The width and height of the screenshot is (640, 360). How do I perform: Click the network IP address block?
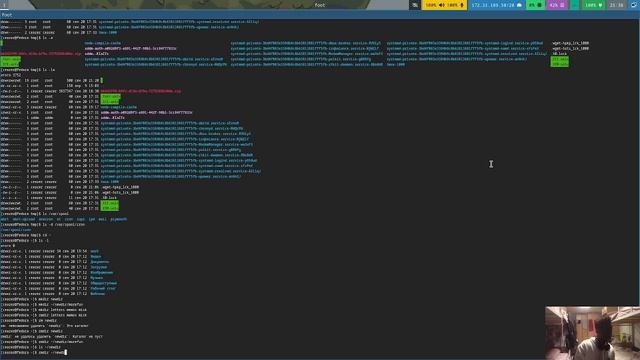(496, 5)
